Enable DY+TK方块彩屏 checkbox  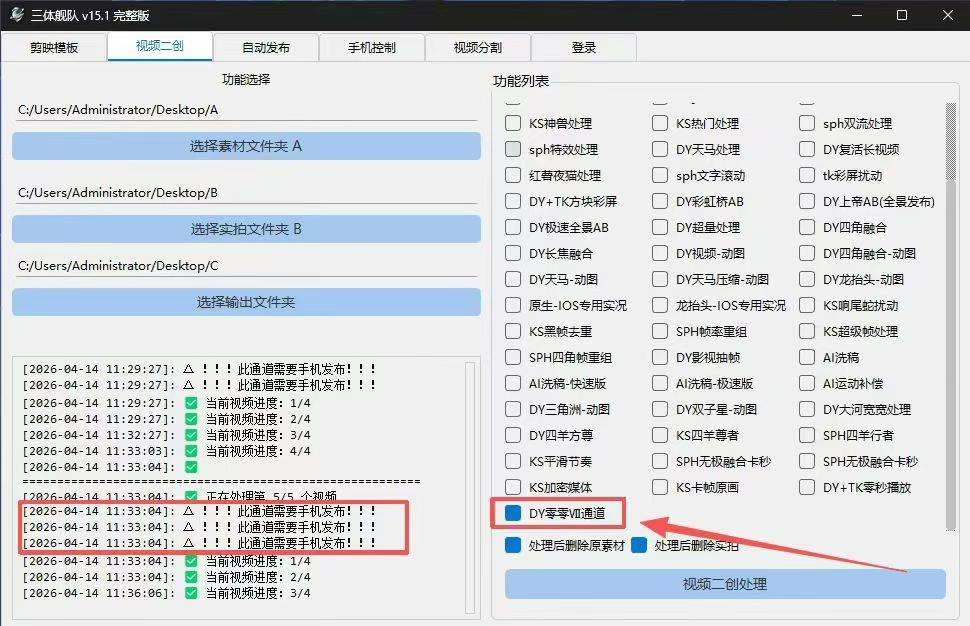513,201
